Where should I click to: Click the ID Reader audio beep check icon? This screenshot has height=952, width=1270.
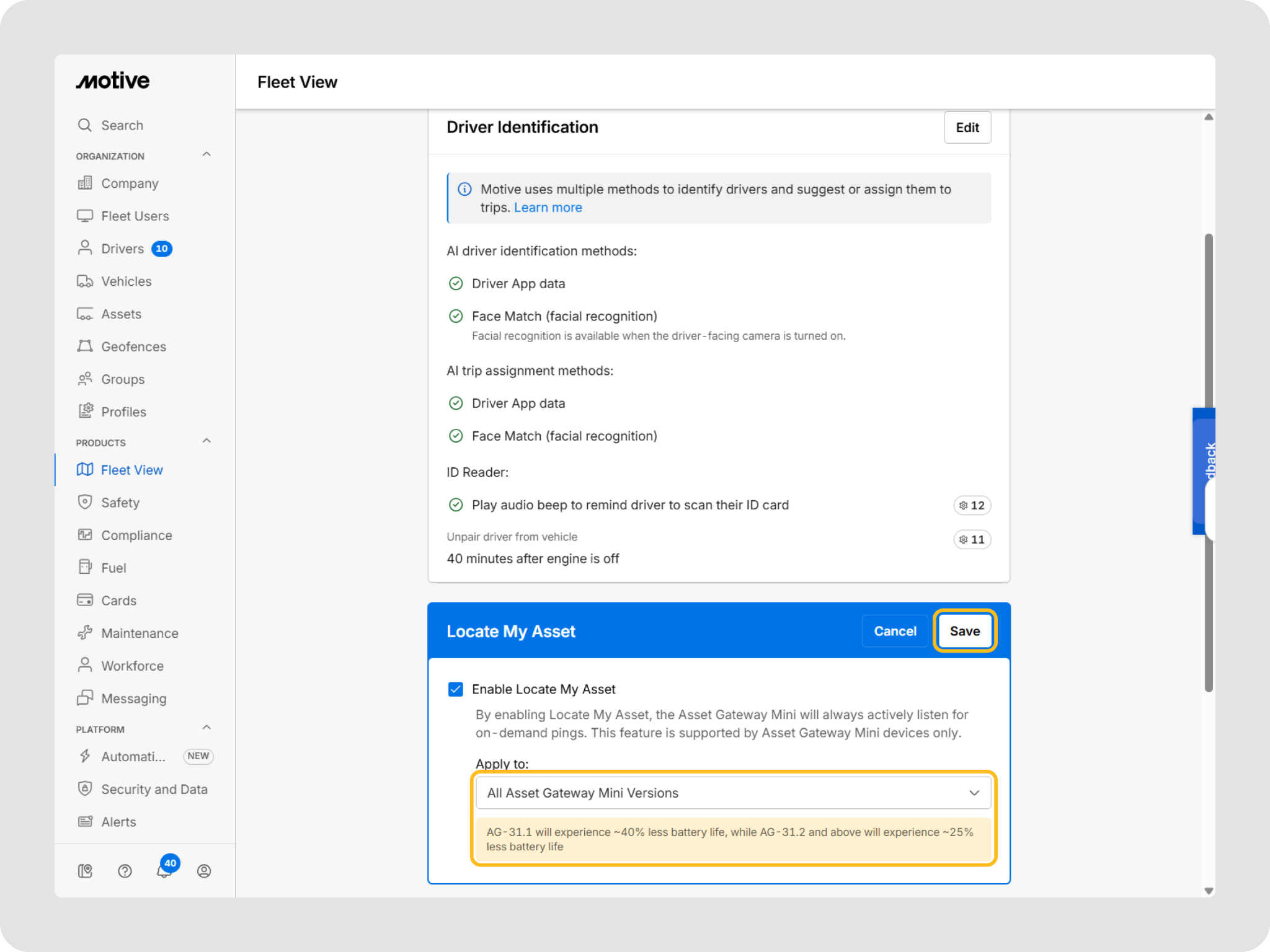pos(456,505)
